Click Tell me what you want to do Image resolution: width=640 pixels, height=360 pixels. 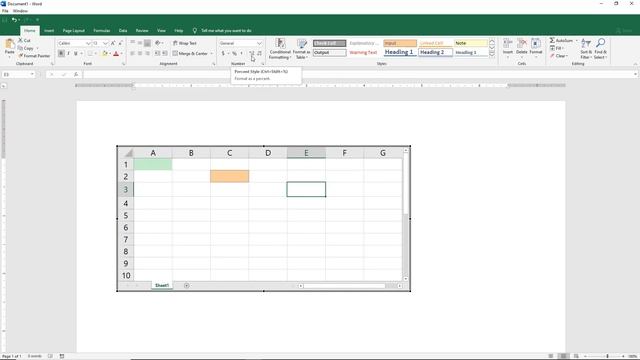(226, 31)
